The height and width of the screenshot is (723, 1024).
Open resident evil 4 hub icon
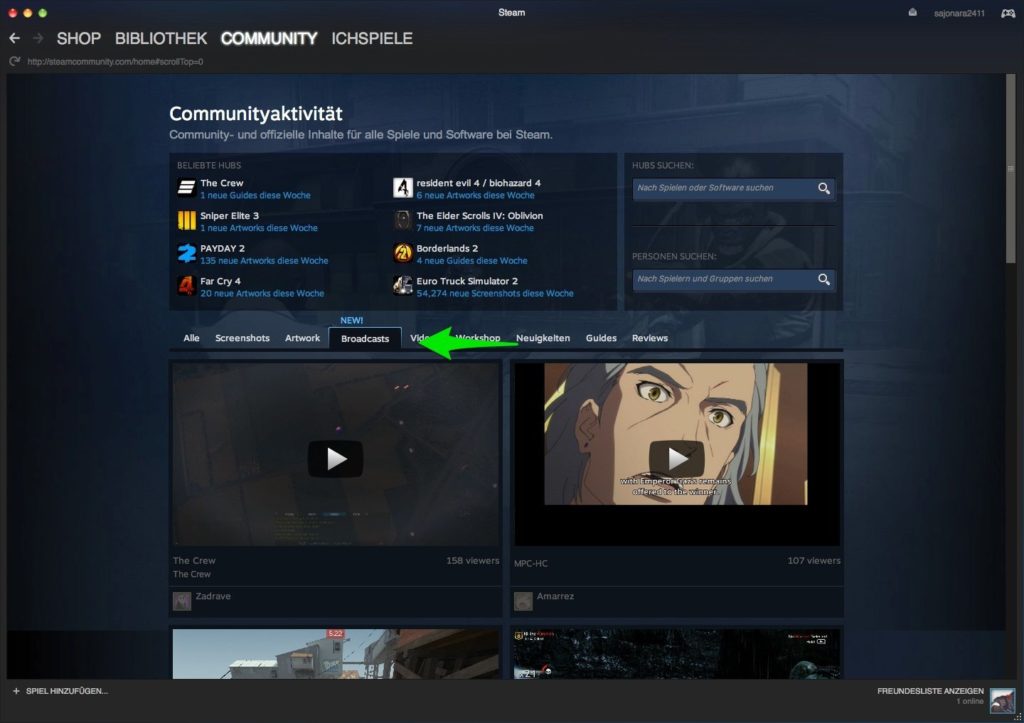click(x=402, y=188)
